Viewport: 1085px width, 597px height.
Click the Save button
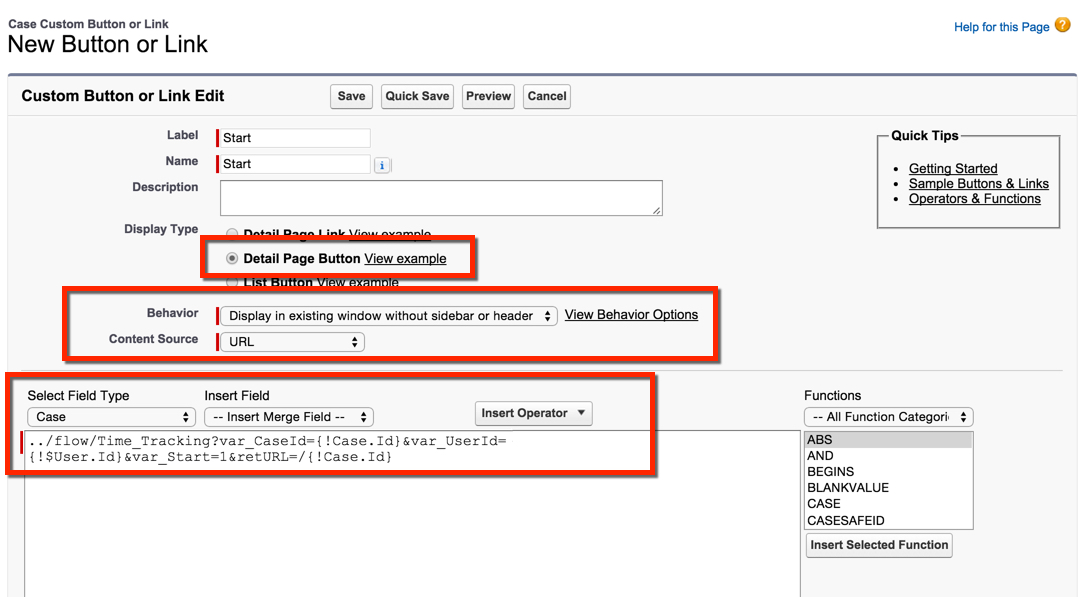point(351,96)
